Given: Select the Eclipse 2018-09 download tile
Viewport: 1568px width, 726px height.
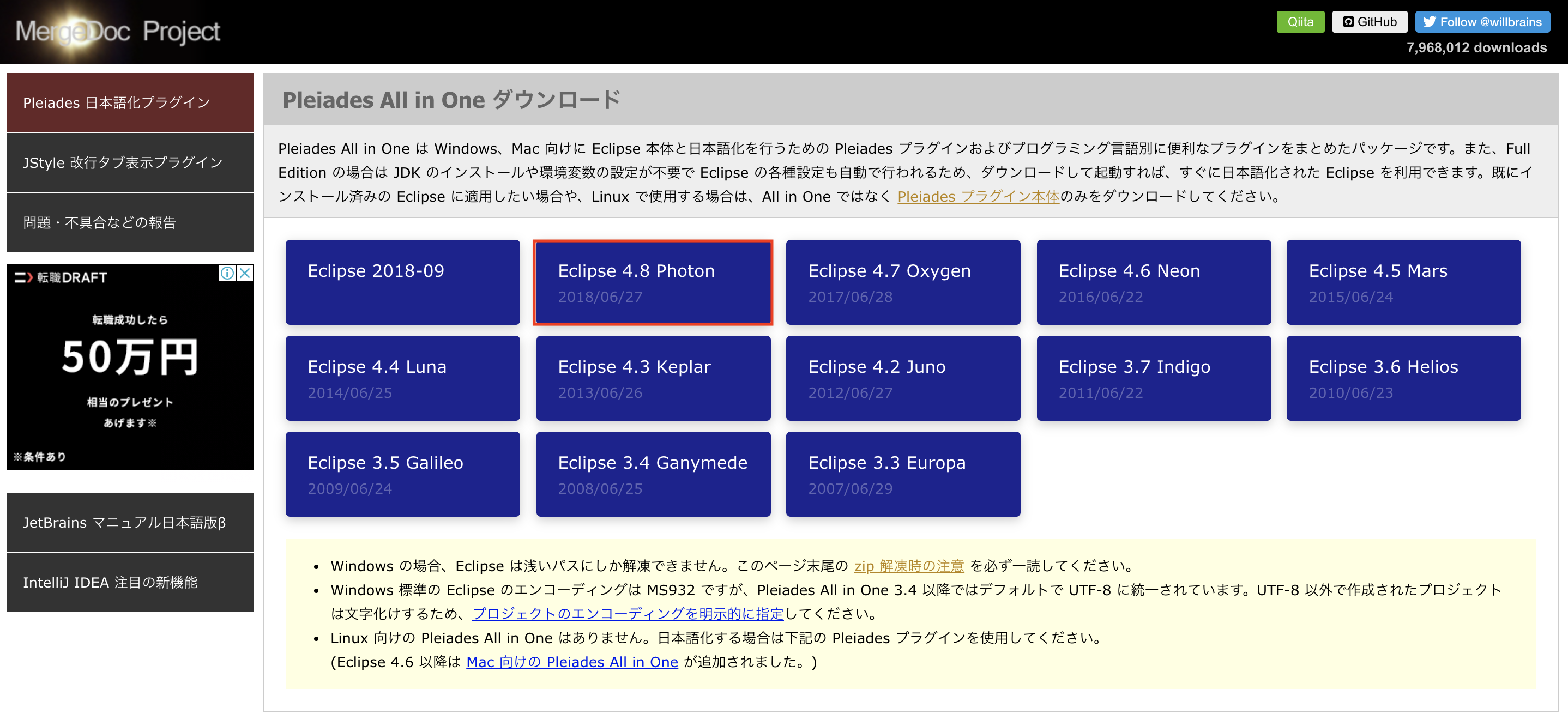Looking at the screenshot, I should 402,282.
